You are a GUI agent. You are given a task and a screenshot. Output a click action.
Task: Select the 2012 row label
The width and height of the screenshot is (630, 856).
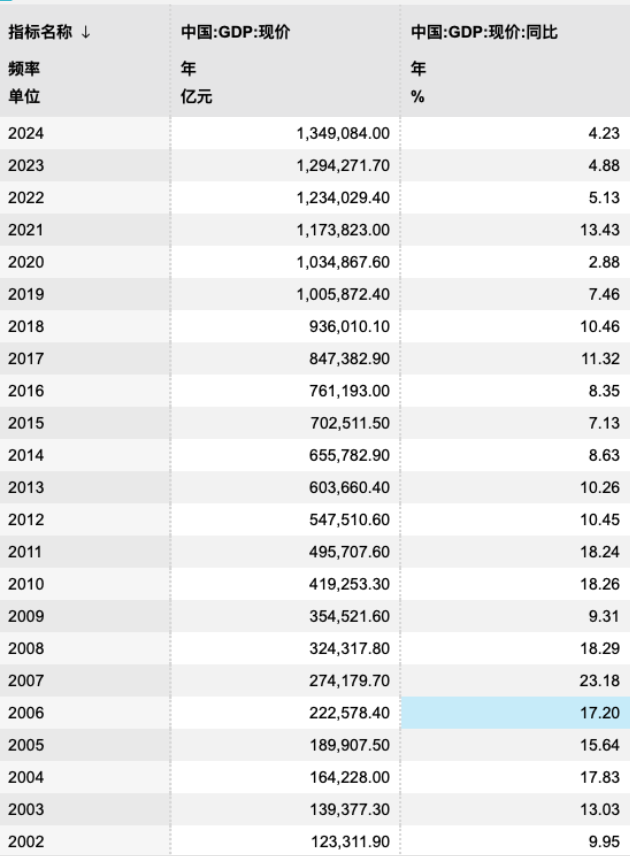click(x=26, y=518)
